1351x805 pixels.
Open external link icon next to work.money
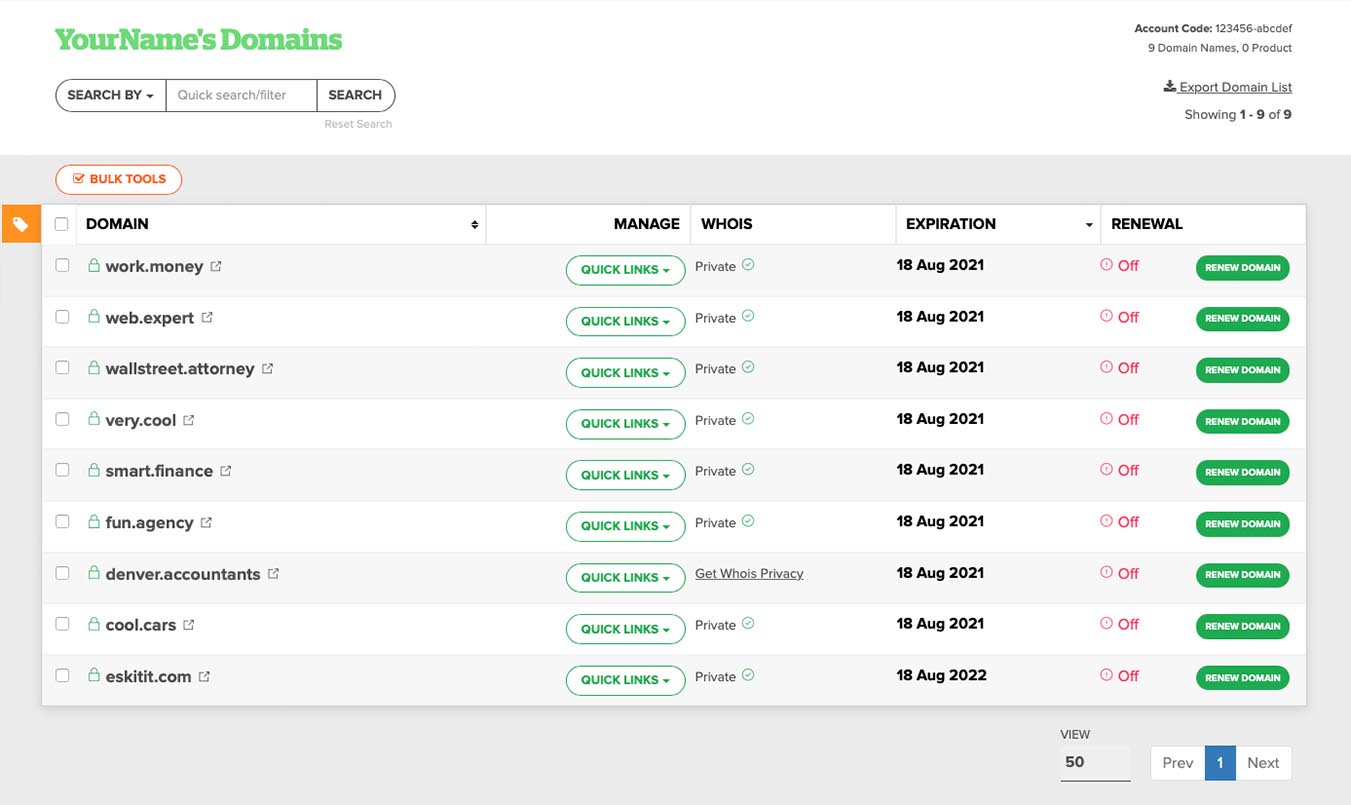pos(216,266)
